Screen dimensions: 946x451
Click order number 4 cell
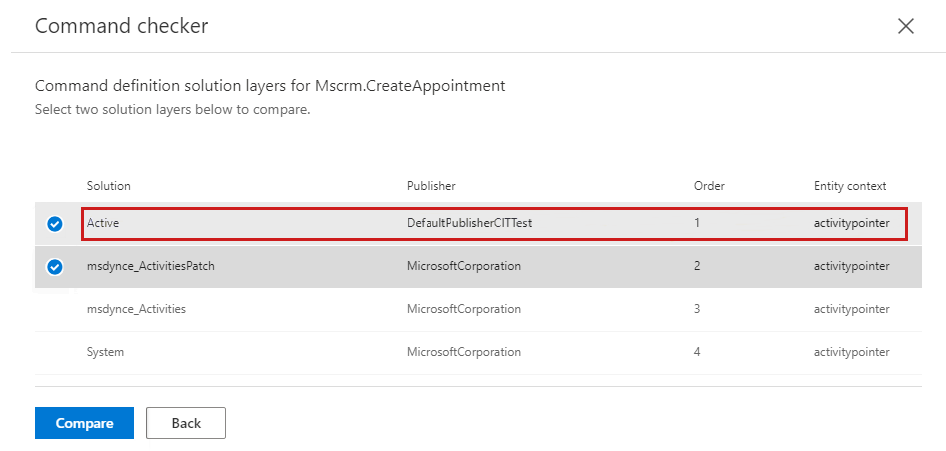point(697,352)
